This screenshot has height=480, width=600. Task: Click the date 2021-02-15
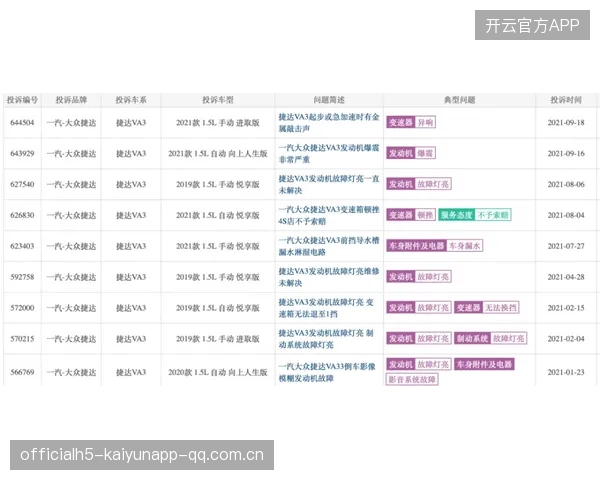coord(566,308)
